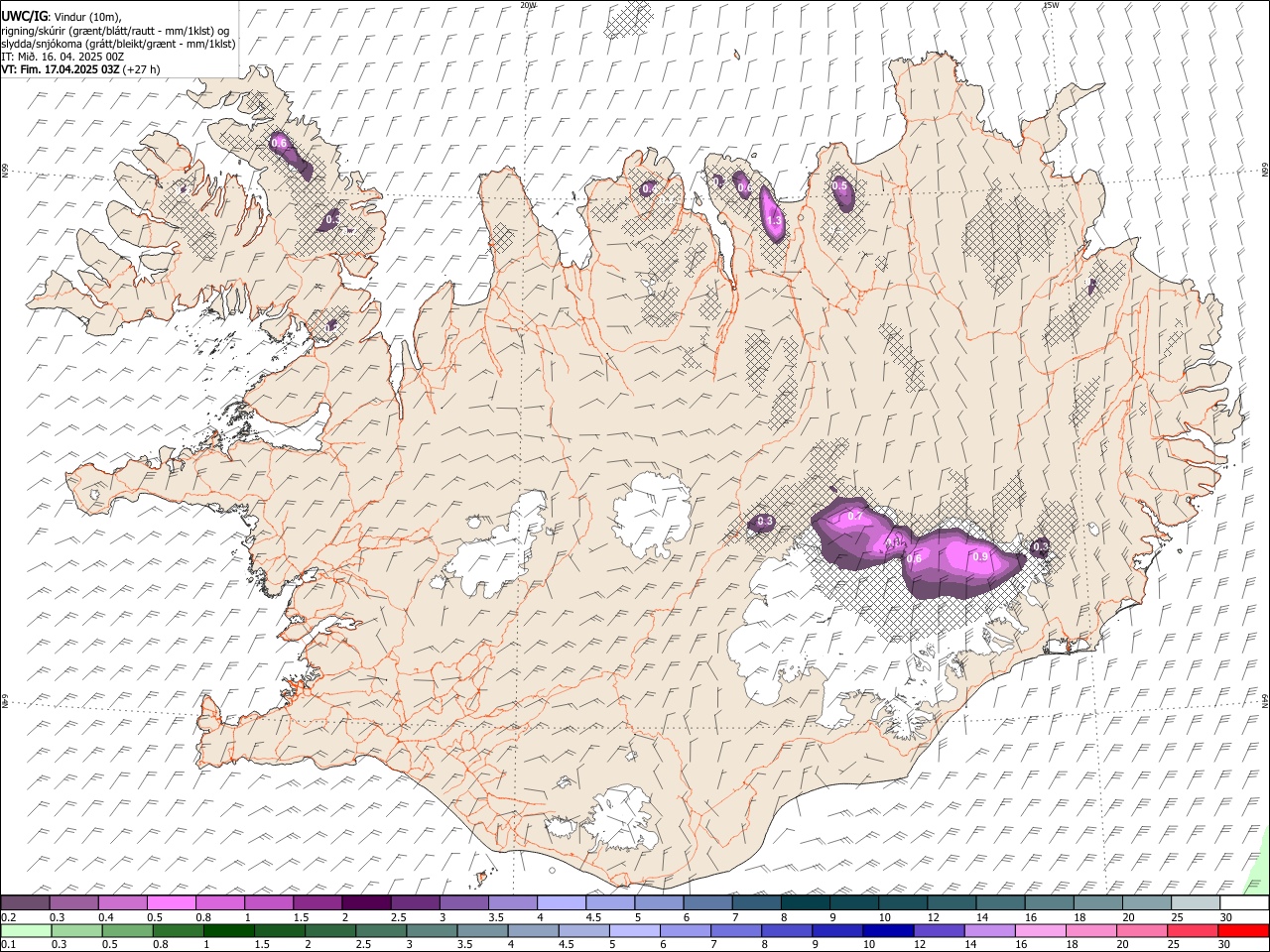The height and width of the screenshot is (952, 1270).
Task: Click the rain legend swatch between 25 and 30
Action: 1194,930
